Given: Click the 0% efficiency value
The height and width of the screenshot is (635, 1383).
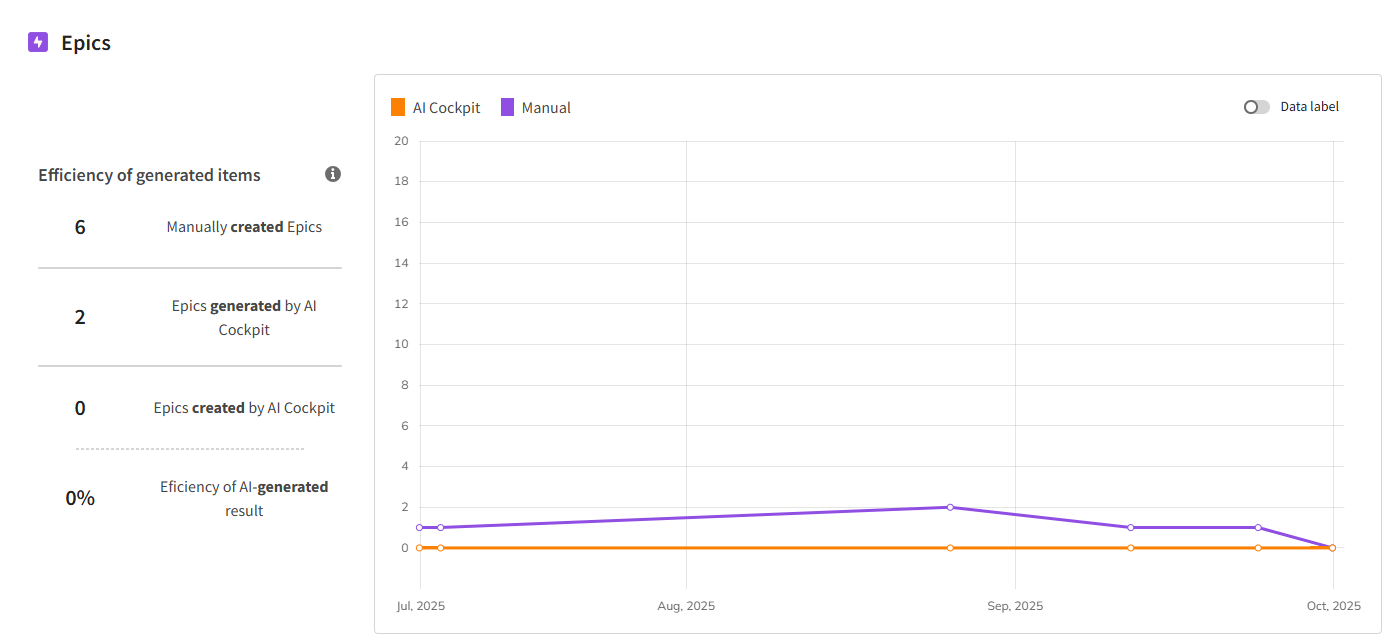Looking at the screenshot, I should click(80, 498).
